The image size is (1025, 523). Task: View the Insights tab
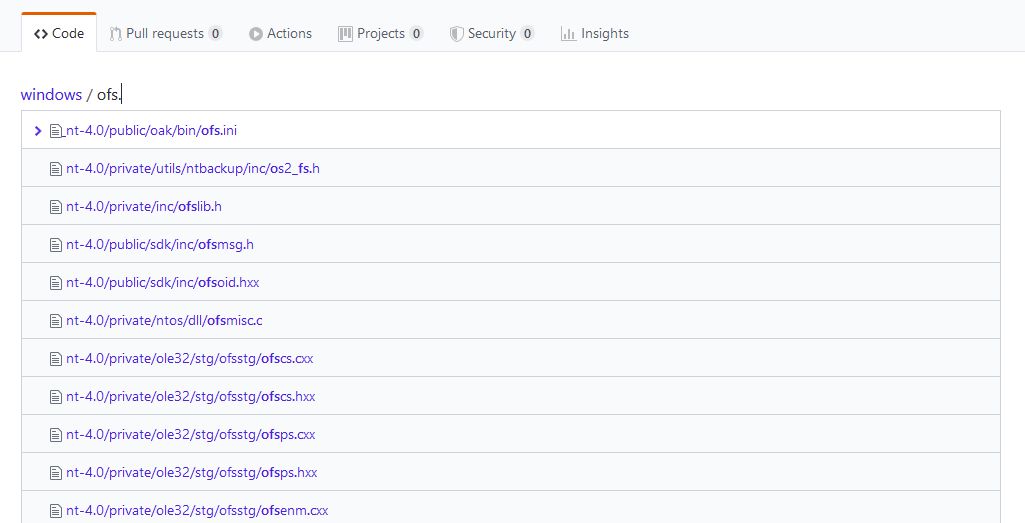coord(595,33)
